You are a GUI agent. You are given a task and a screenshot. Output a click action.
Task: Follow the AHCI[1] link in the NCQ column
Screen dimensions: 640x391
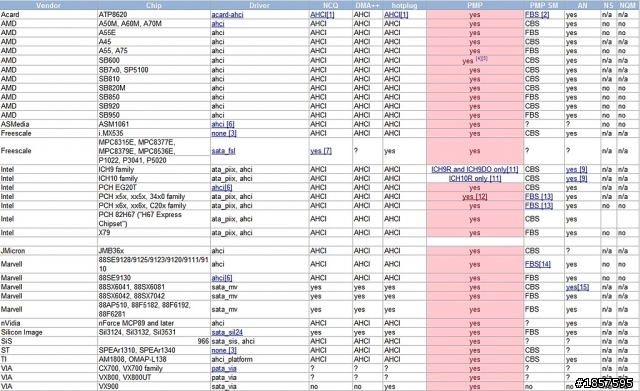(322, 15)
